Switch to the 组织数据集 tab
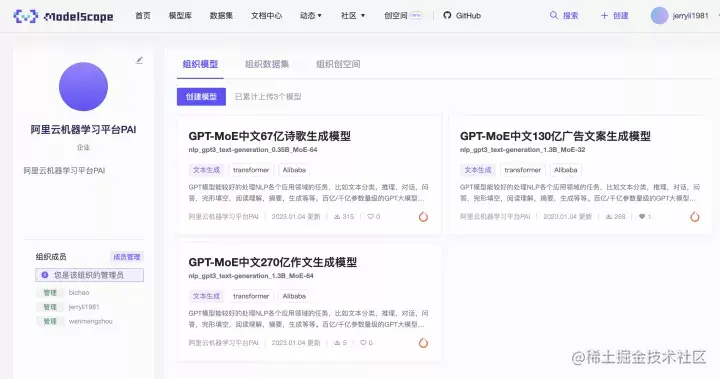 coord(267,64)
